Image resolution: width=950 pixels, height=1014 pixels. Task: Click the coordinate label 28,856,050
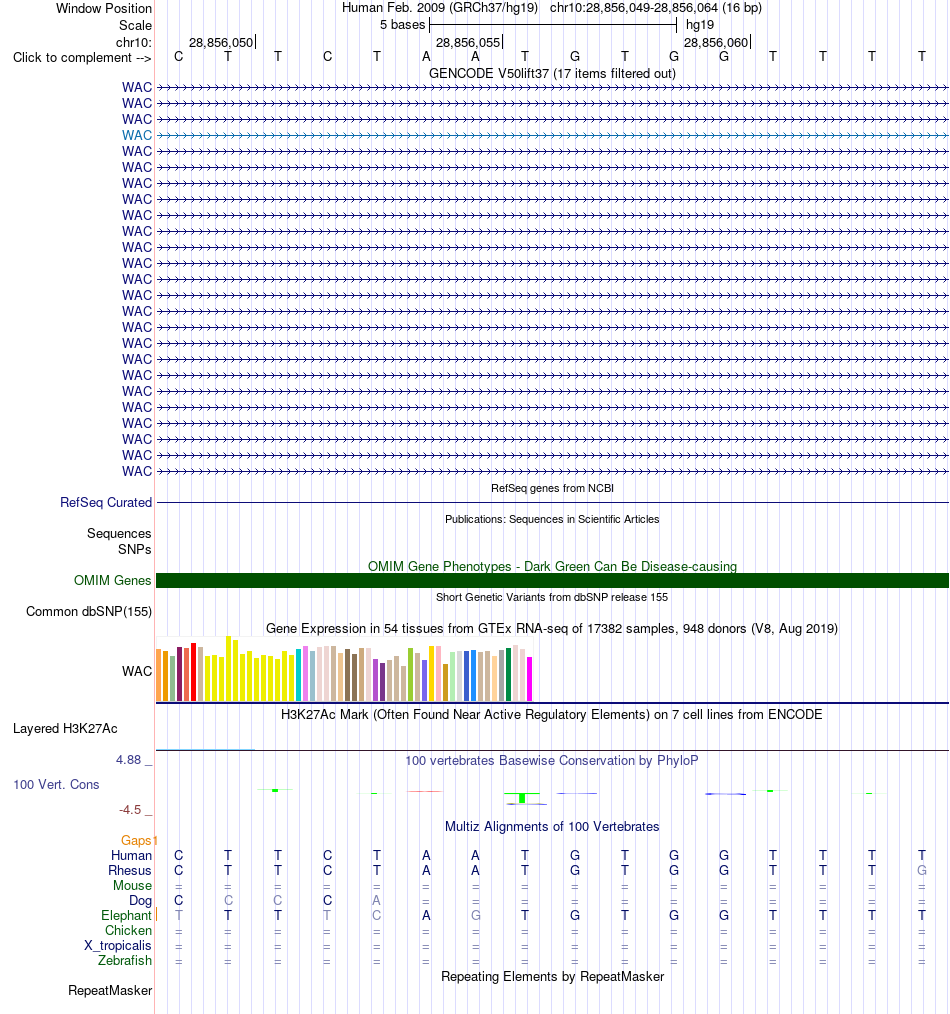[x=221, y=43]
